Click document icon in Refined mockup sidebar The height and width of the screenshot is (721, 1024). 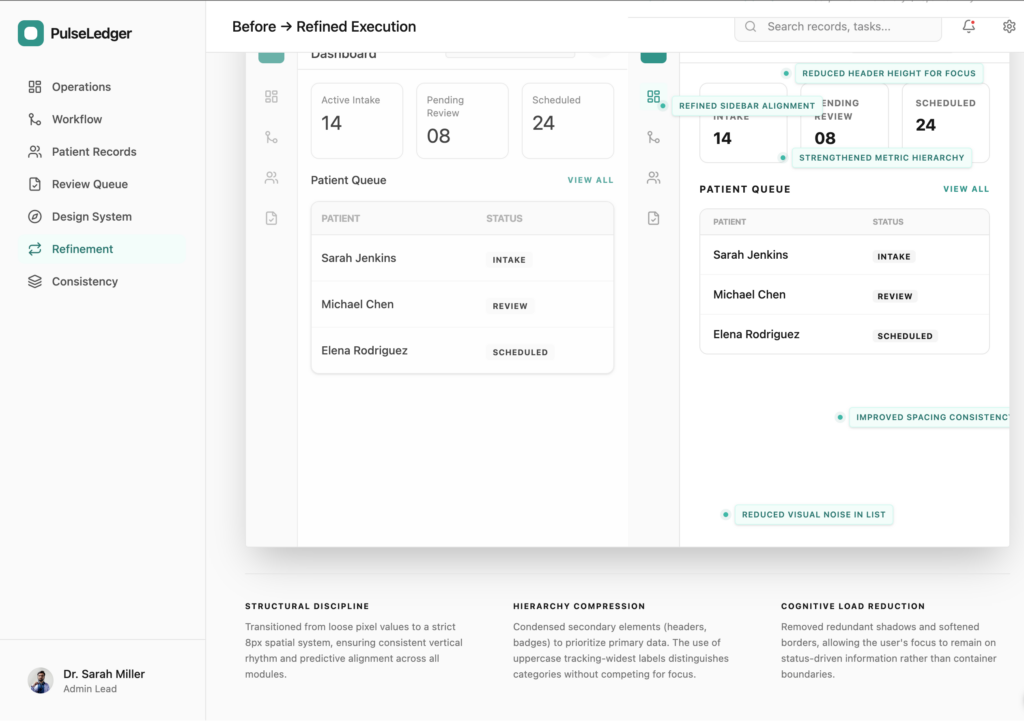654,218
